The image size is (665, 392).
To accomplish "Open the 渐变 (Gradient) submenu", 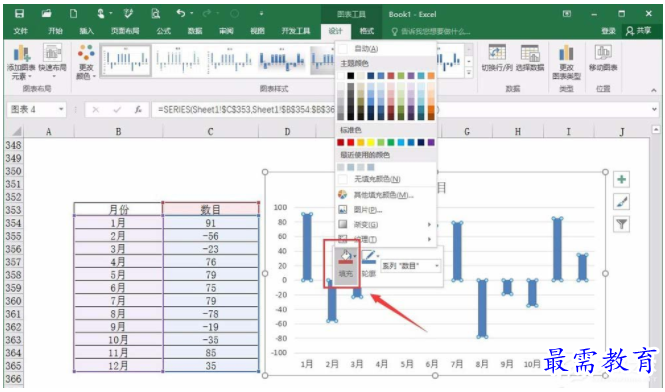I will tap(386, 224).
